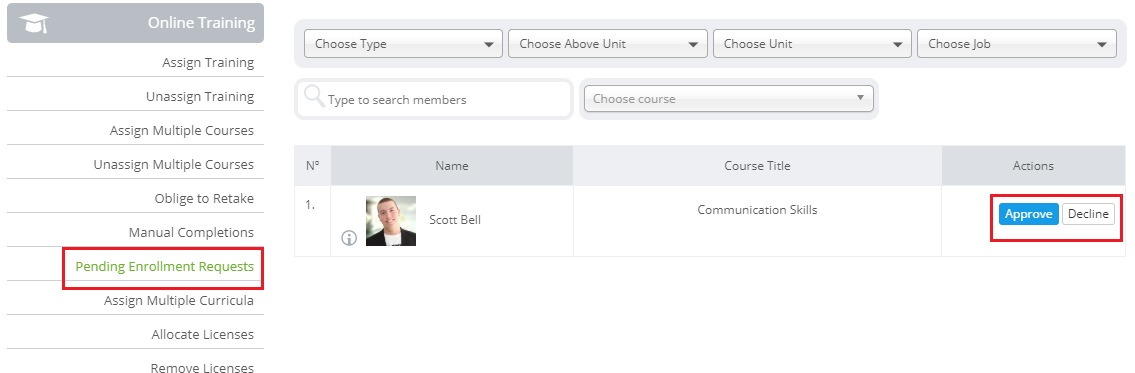
Task: Go to Assign Multiple Courses
Action: (x=182, y=130)
